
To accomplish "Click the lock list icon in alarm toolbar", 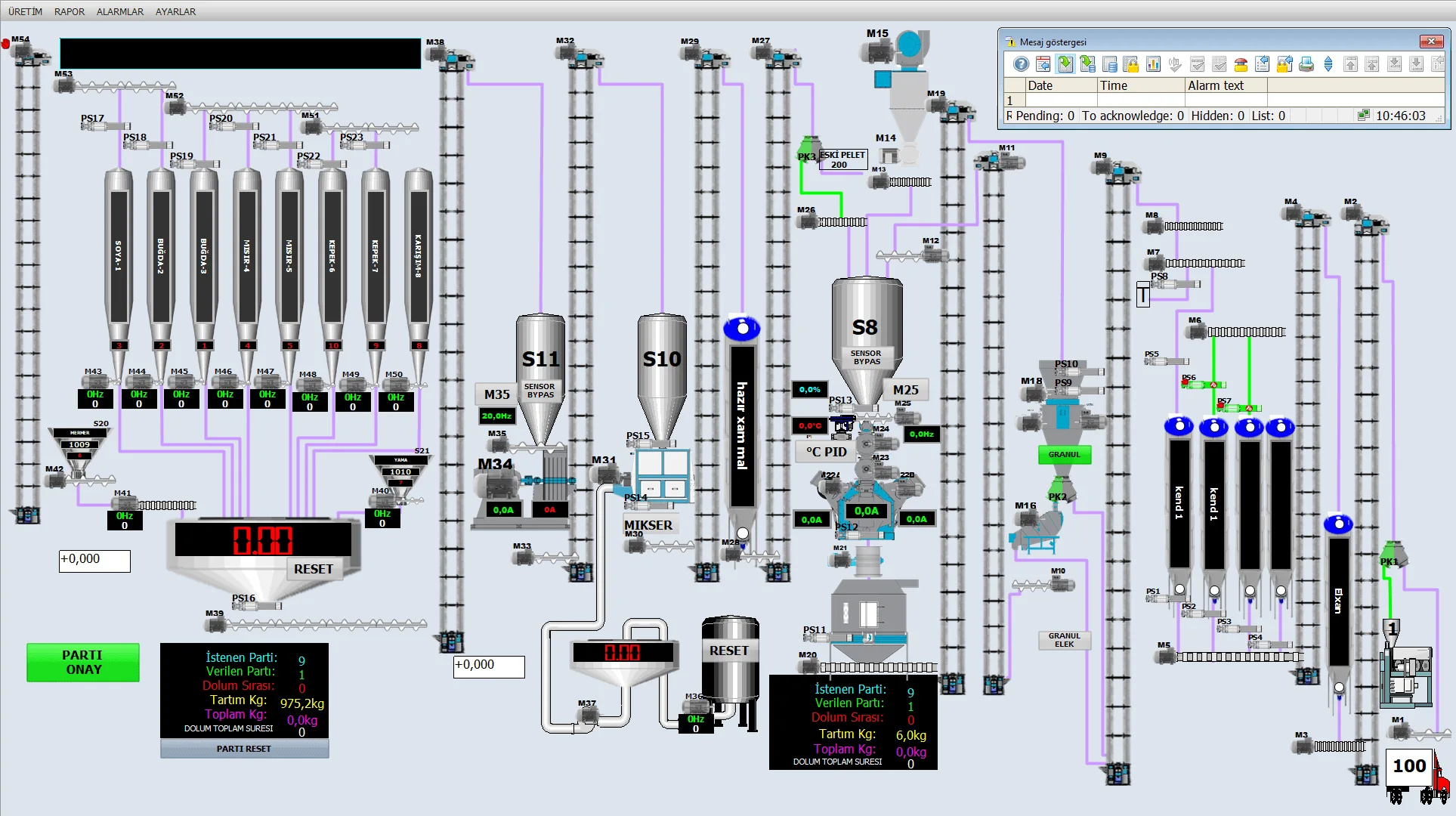I will (1131, 64).
